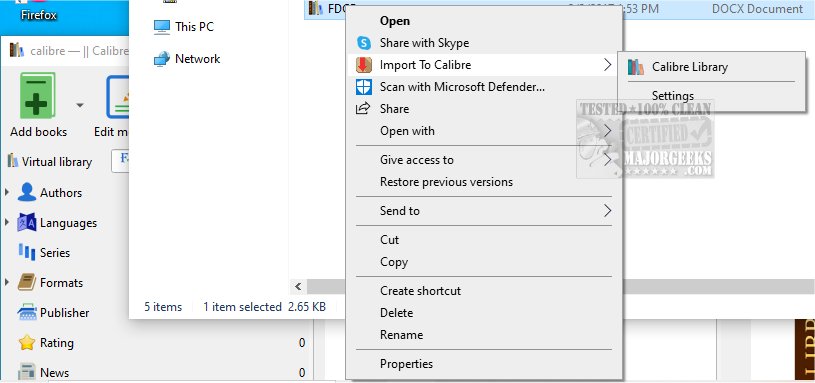Image resolution: width=815 pixels, height=383 pixels.
Task: Click the selected file's book icon
Action: [x=316, y=8]
